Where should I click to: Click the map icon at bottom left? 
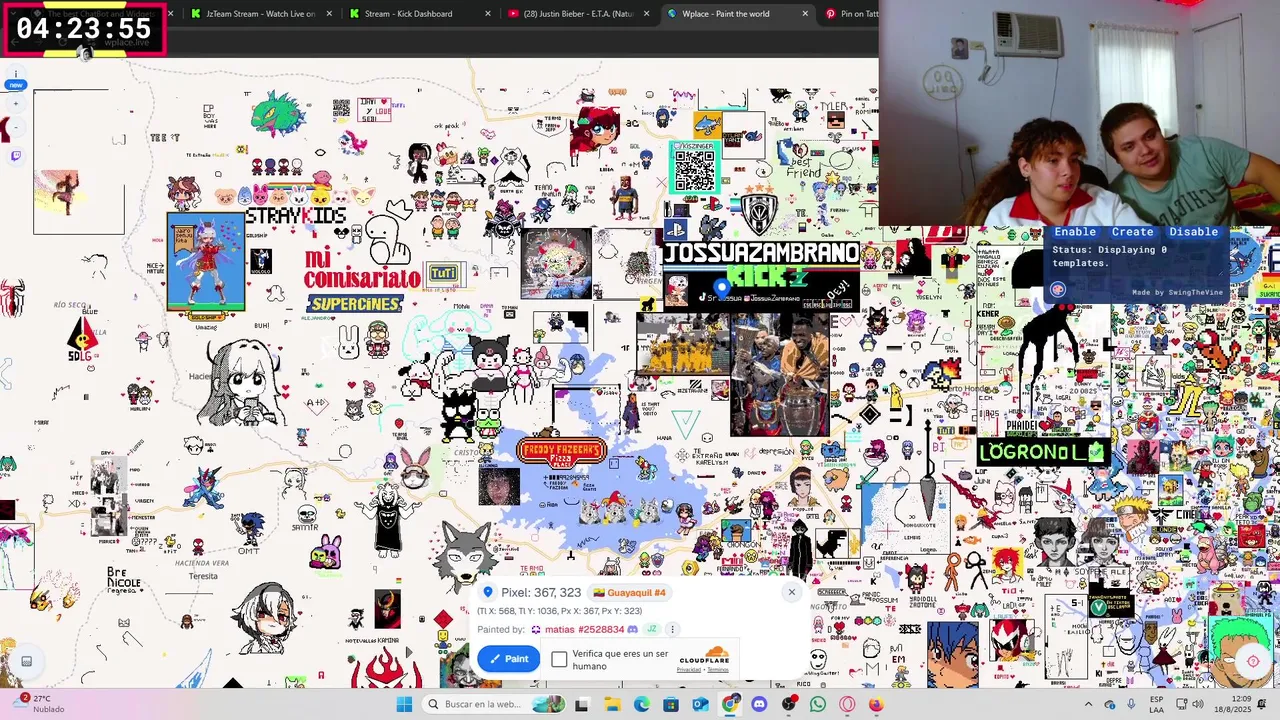click(26, 661)
